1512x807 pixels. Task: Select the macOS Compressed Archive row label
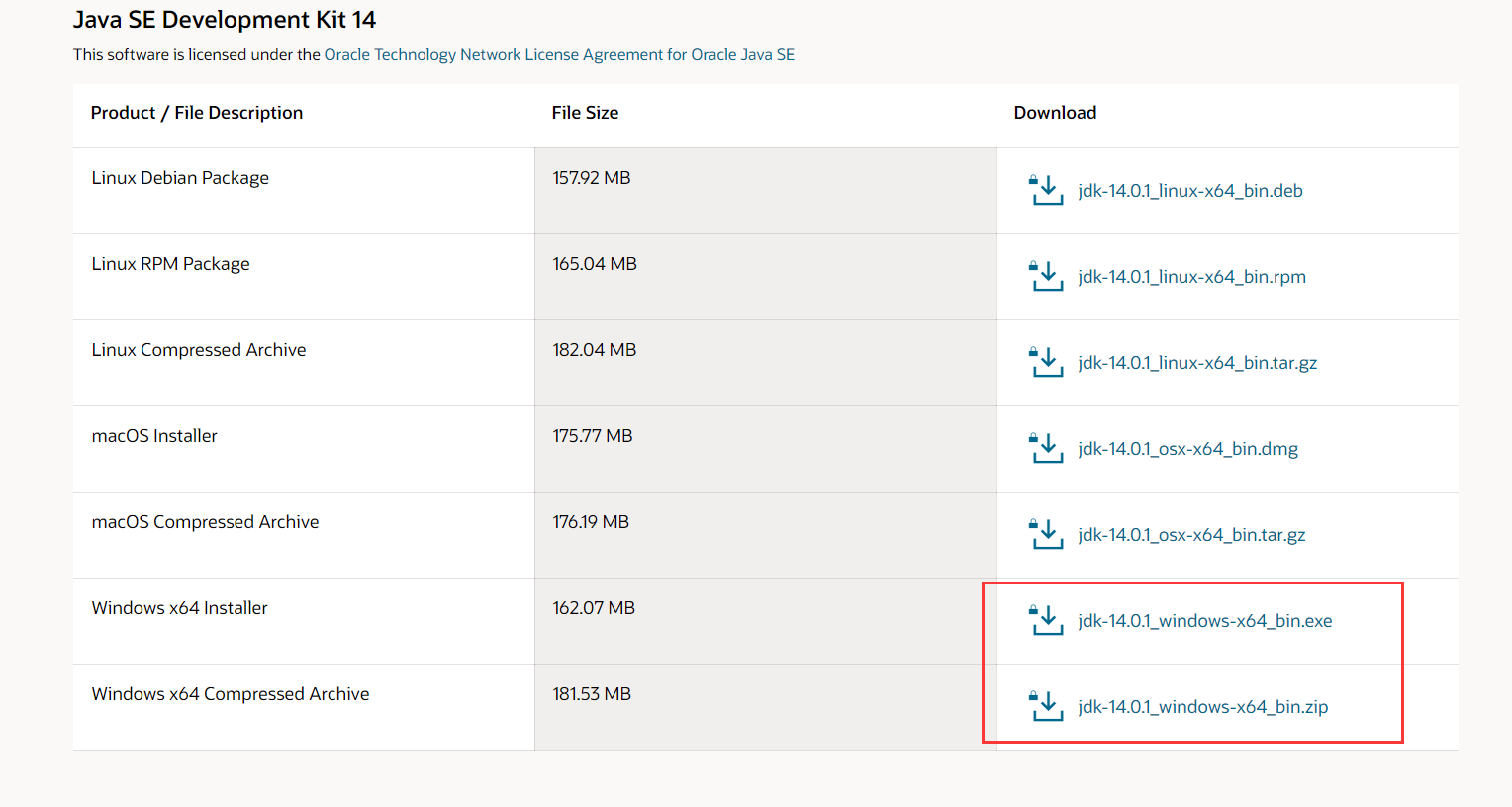click(206, 522)
